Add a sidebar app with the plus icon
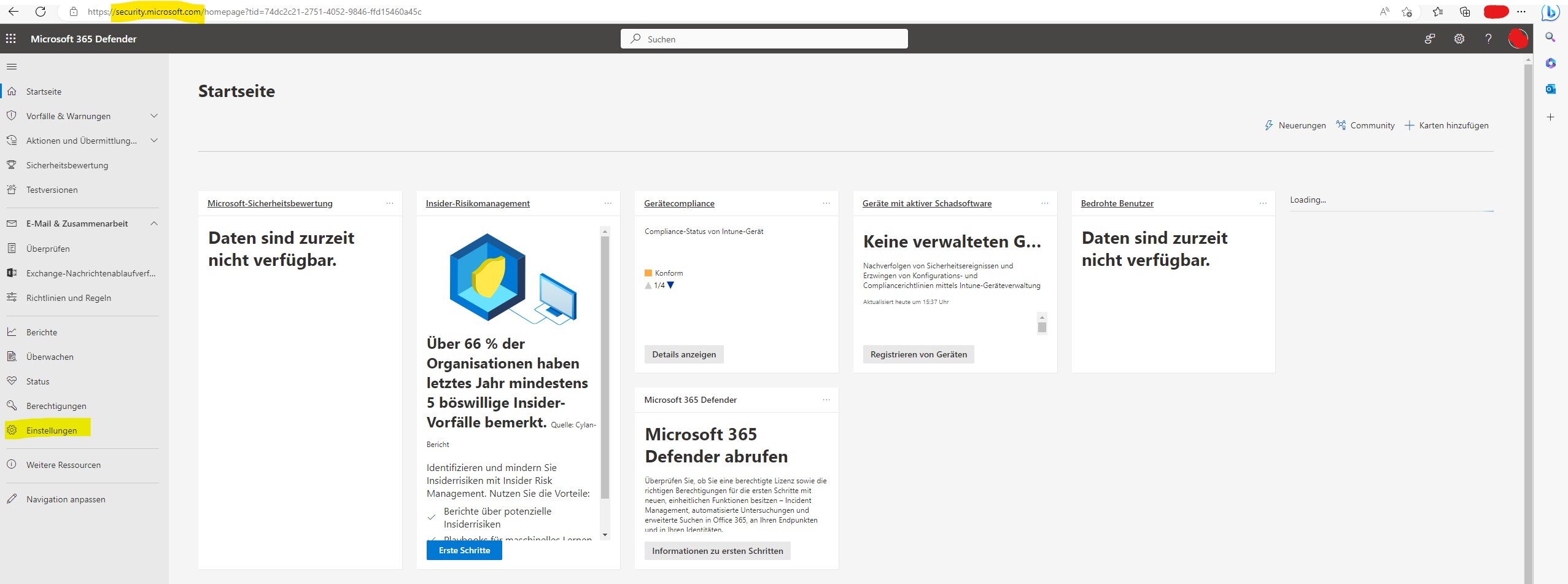Screen dimensions: 1568x584 click(x=1550, y=117)
